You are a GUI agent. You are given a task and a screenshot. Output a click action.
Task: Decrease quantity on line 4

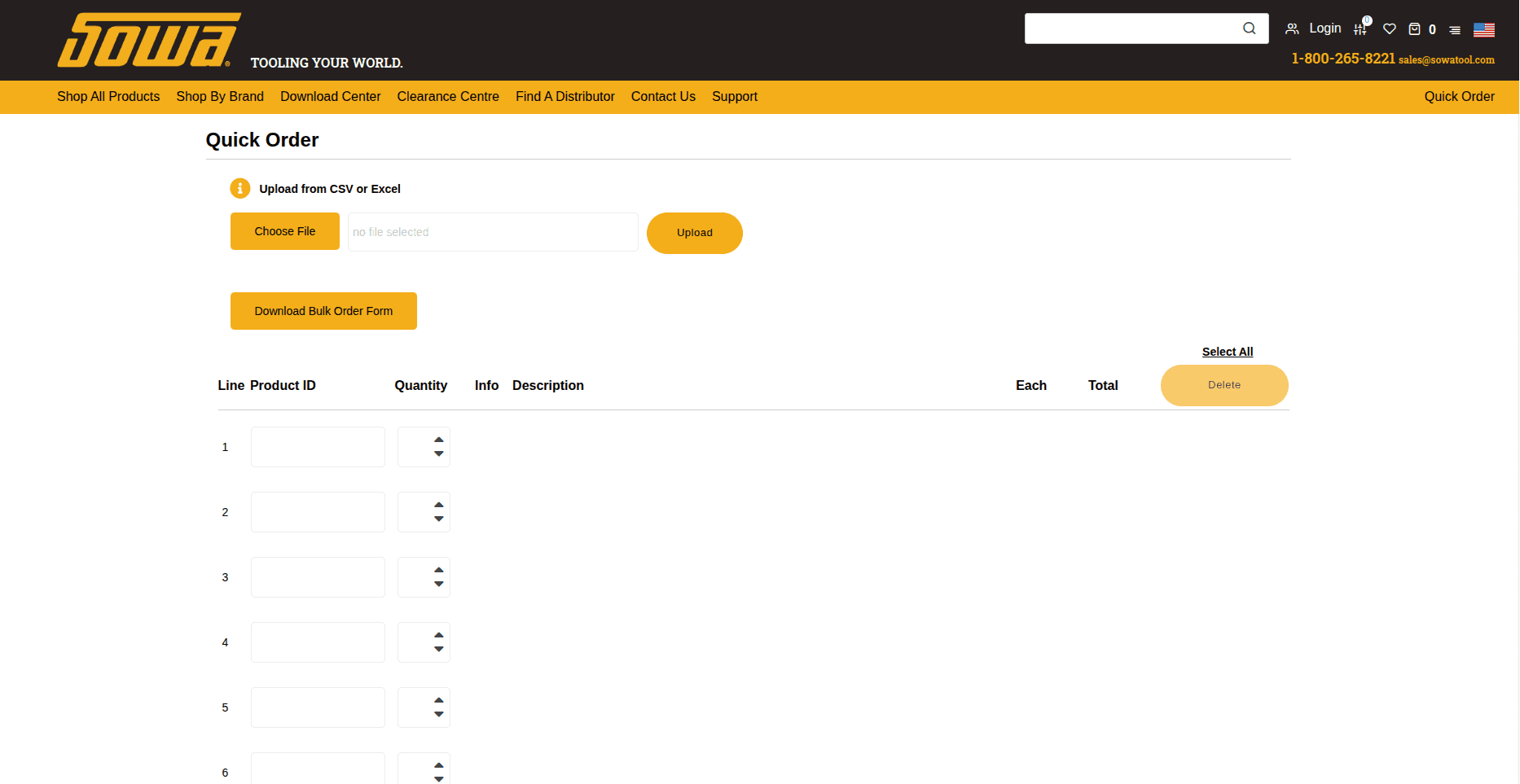coord(439,649)
